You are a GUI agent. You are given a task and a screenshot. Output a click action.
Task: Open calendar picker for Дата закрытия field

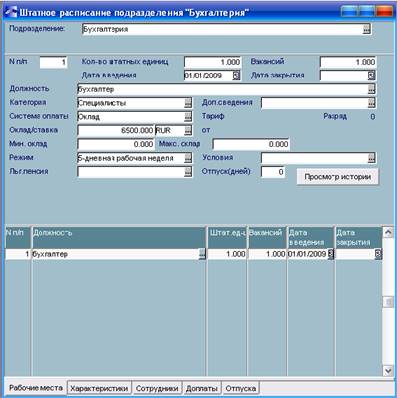pyautogui.click(x=371, y=76)
